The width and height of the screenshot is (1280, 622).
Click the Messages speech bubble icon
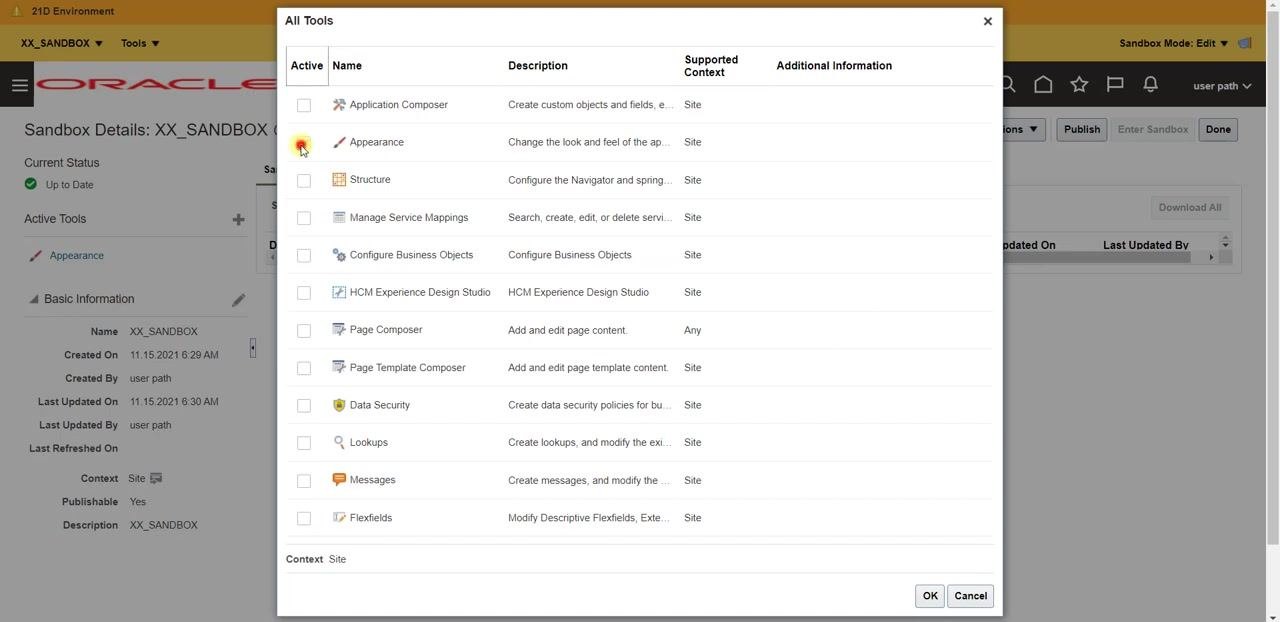point(339,480)
